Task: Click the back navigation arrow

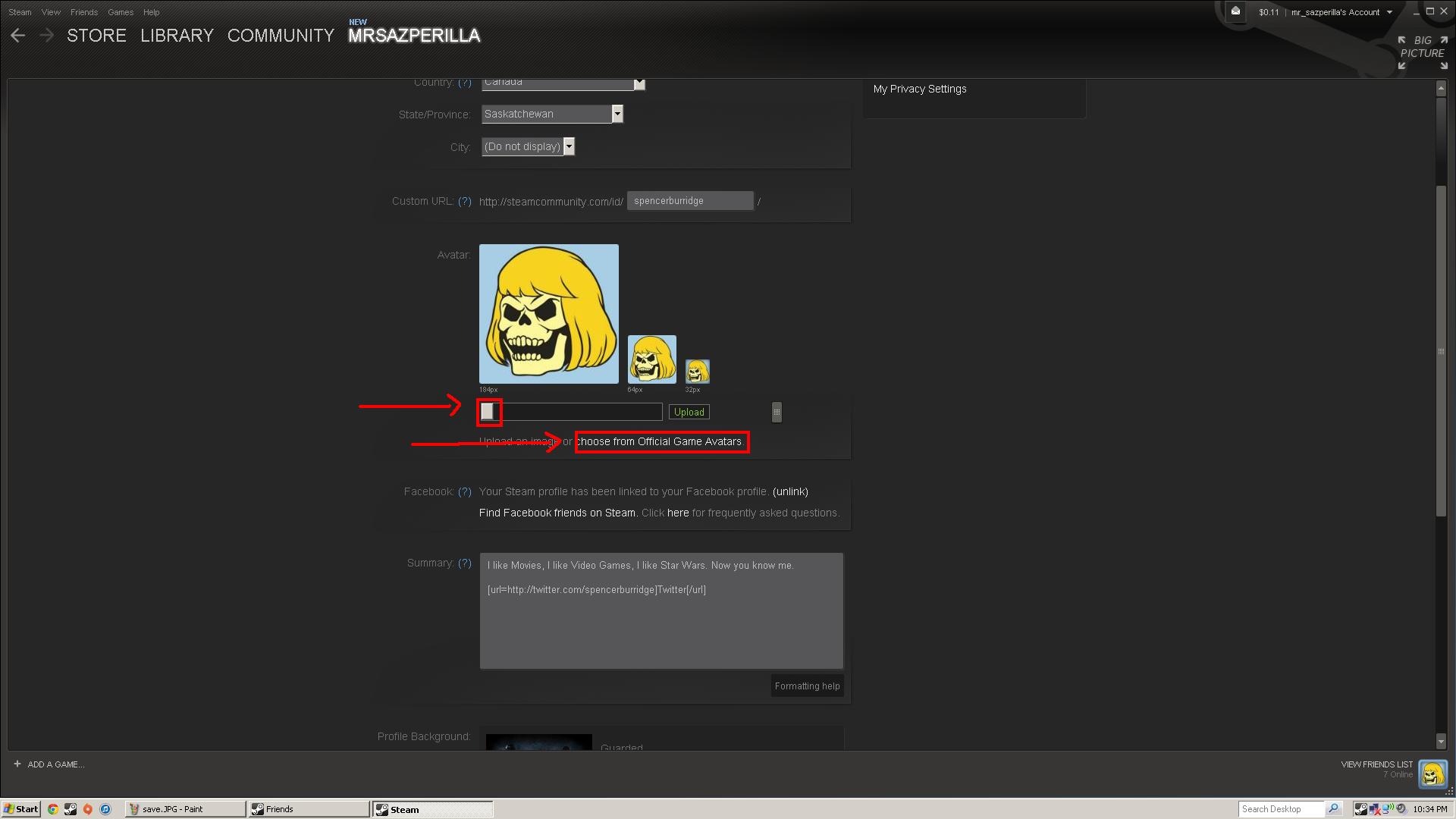Action: click(x=18, y=36)
